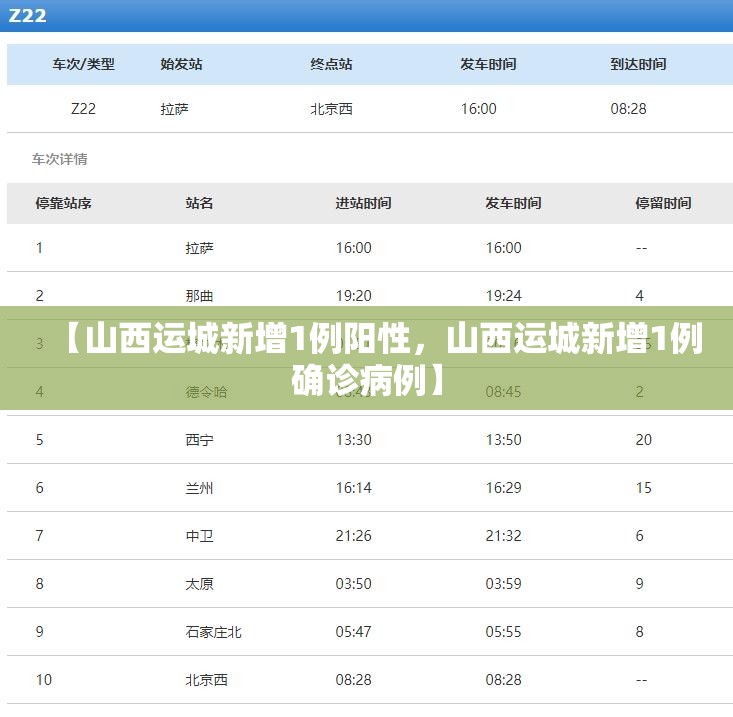Click departure time 05:55 for 石家庄北
The height and width of the screenshot is (717, 733).
tap(503, 632)
